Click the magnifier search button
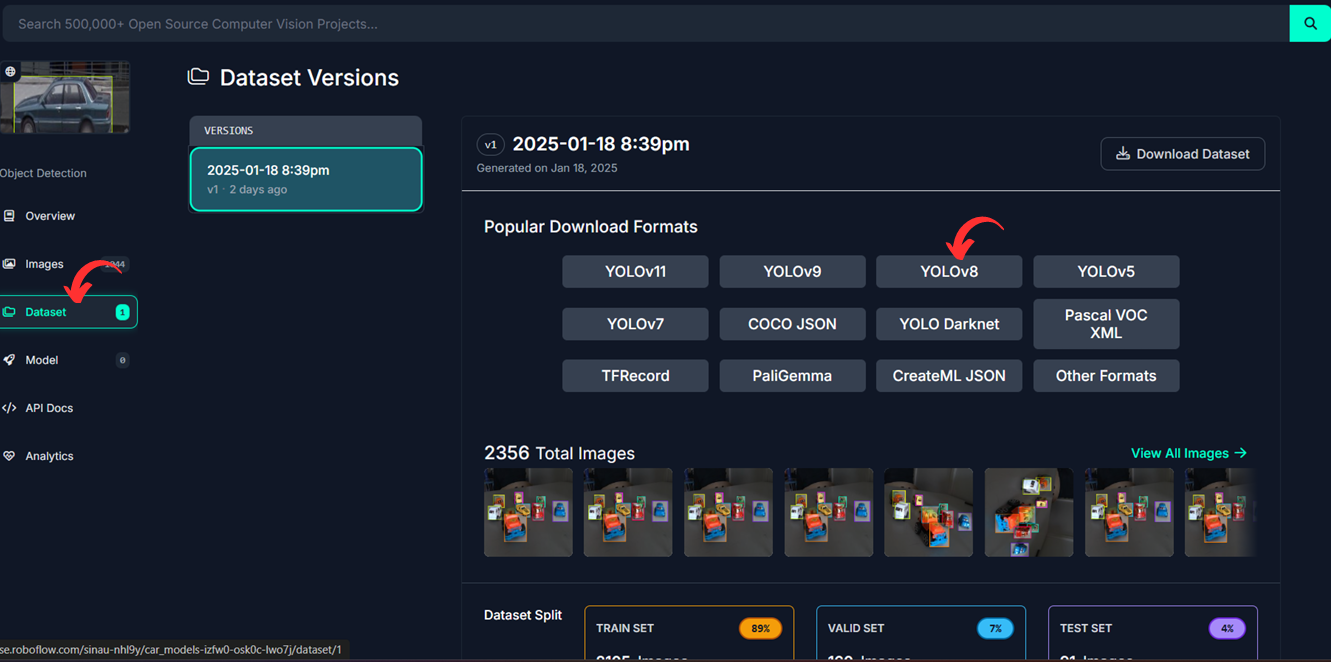This screenshot has height=662, width=1331. [1310, 23]
